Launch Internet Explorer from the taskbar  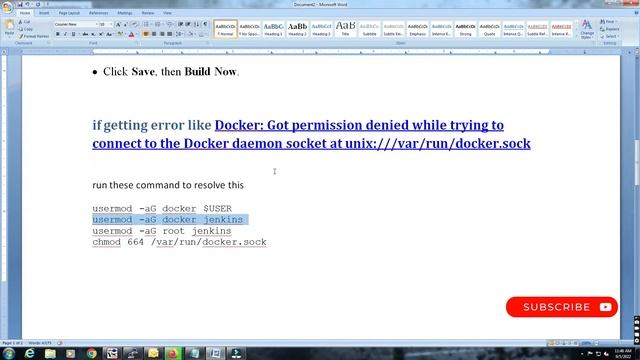tap(29, 353)
